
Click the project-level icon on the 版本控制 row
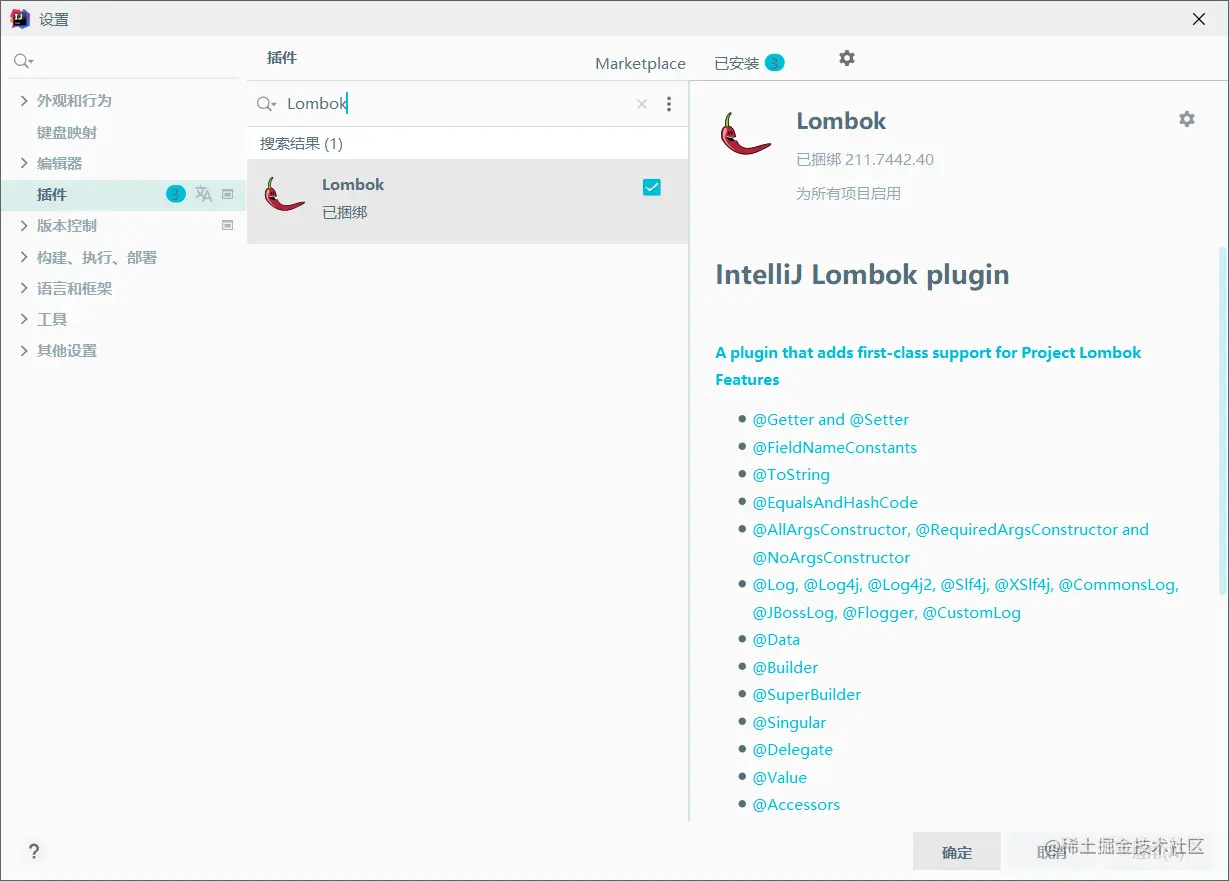227,225
